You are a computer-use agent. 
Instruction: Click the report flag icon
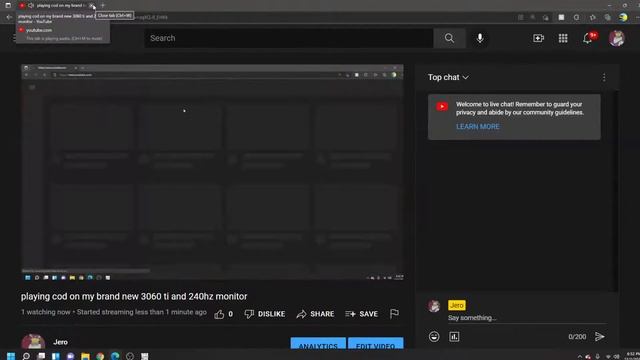click(x=394, y=313)
